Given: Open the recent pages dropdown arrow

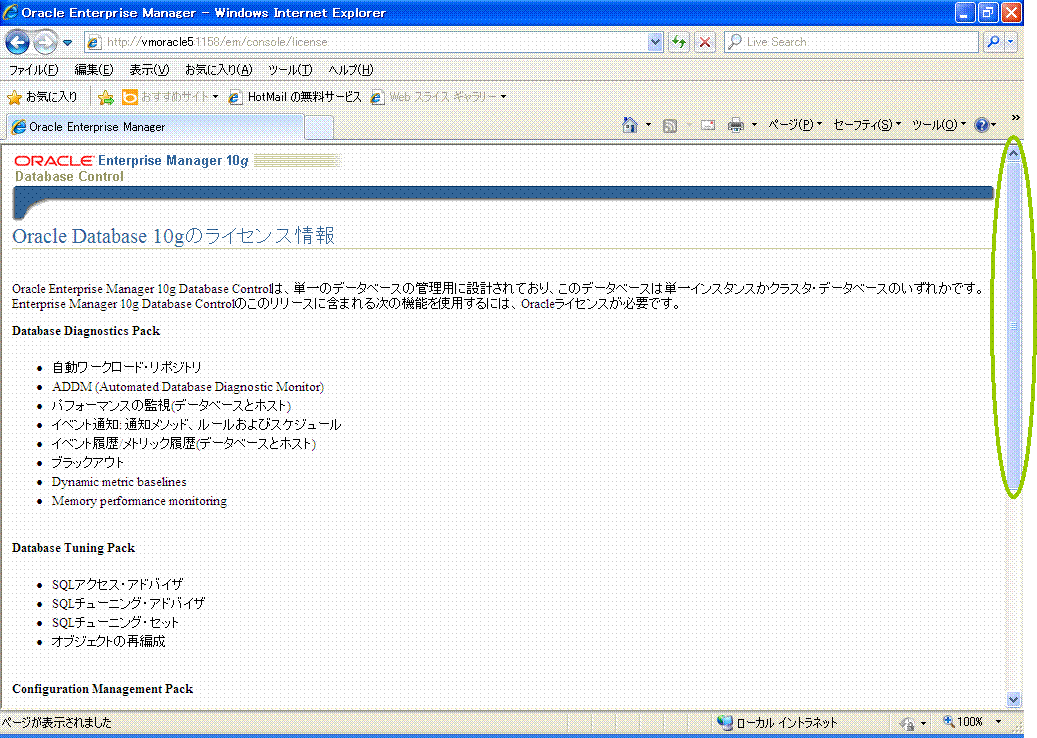Looking at the screenshot, I should click(x=67, y=43).
